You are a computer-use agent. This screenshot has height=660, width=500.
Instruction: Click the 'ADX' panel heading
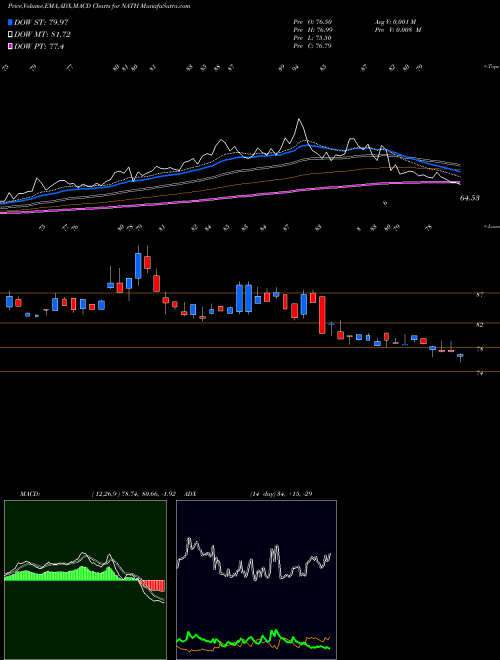pyautogui.click(x=189, y=494)
